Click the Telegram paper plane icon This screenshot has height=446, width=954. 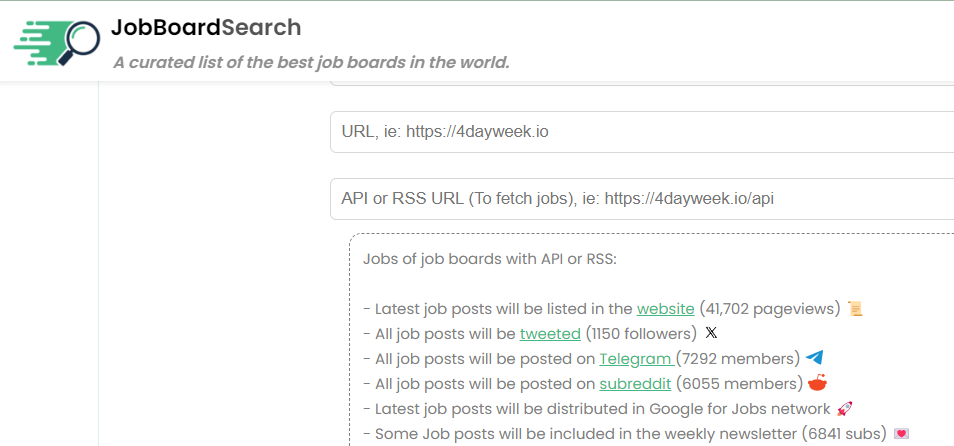coord(815,358)
